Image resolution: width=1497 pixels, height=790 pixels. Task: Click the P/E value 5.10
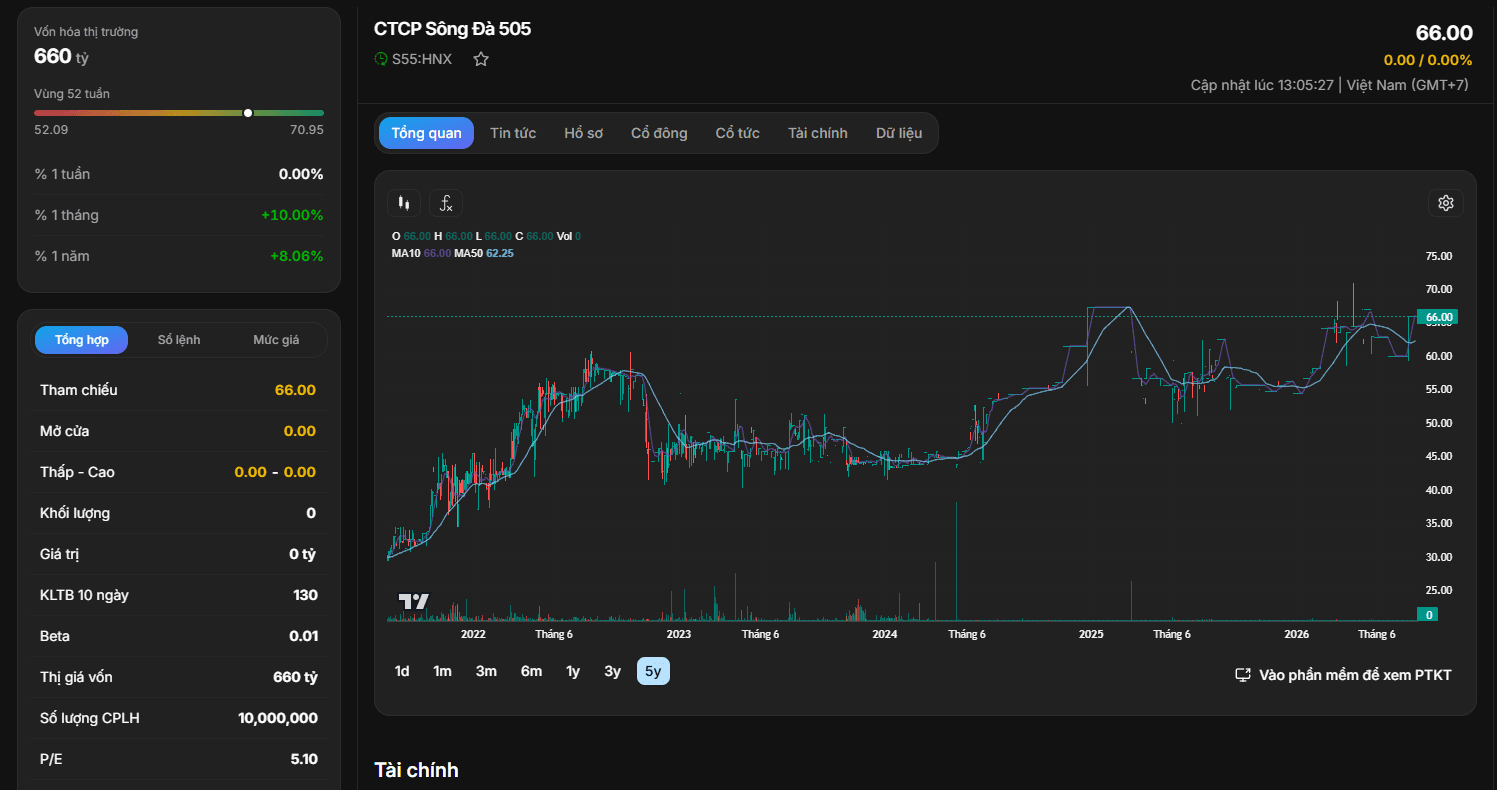click(304, 759)
